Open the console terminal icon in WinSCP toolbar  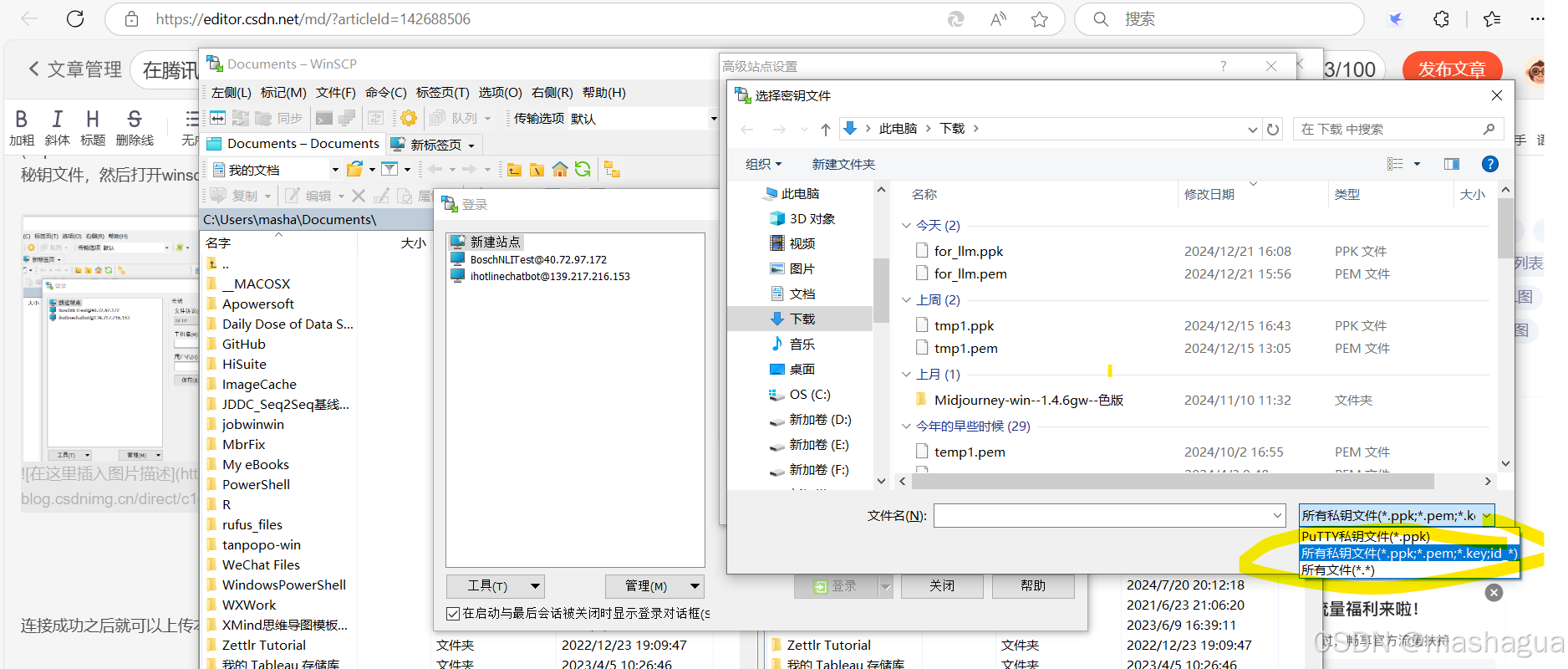tap(324, 118)
